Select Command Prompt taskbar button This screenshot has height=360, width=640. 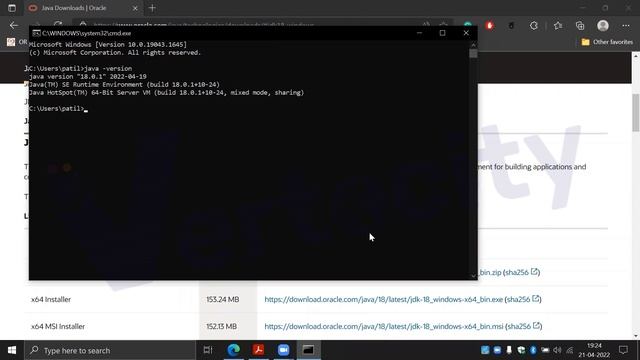309,350
